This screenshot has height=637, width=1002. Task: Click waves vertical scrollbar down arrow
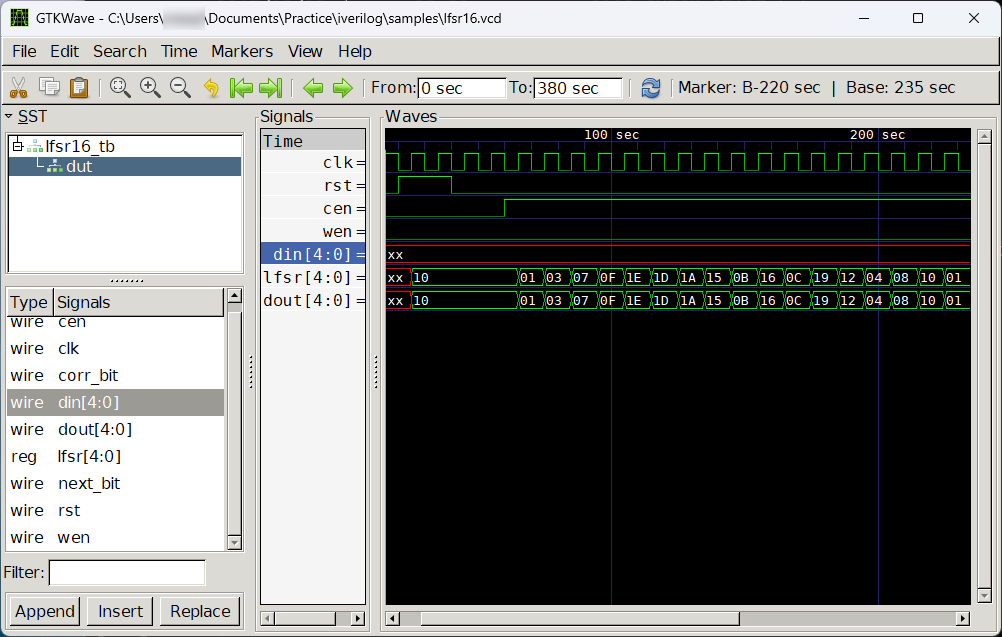(x=984, y=596)
